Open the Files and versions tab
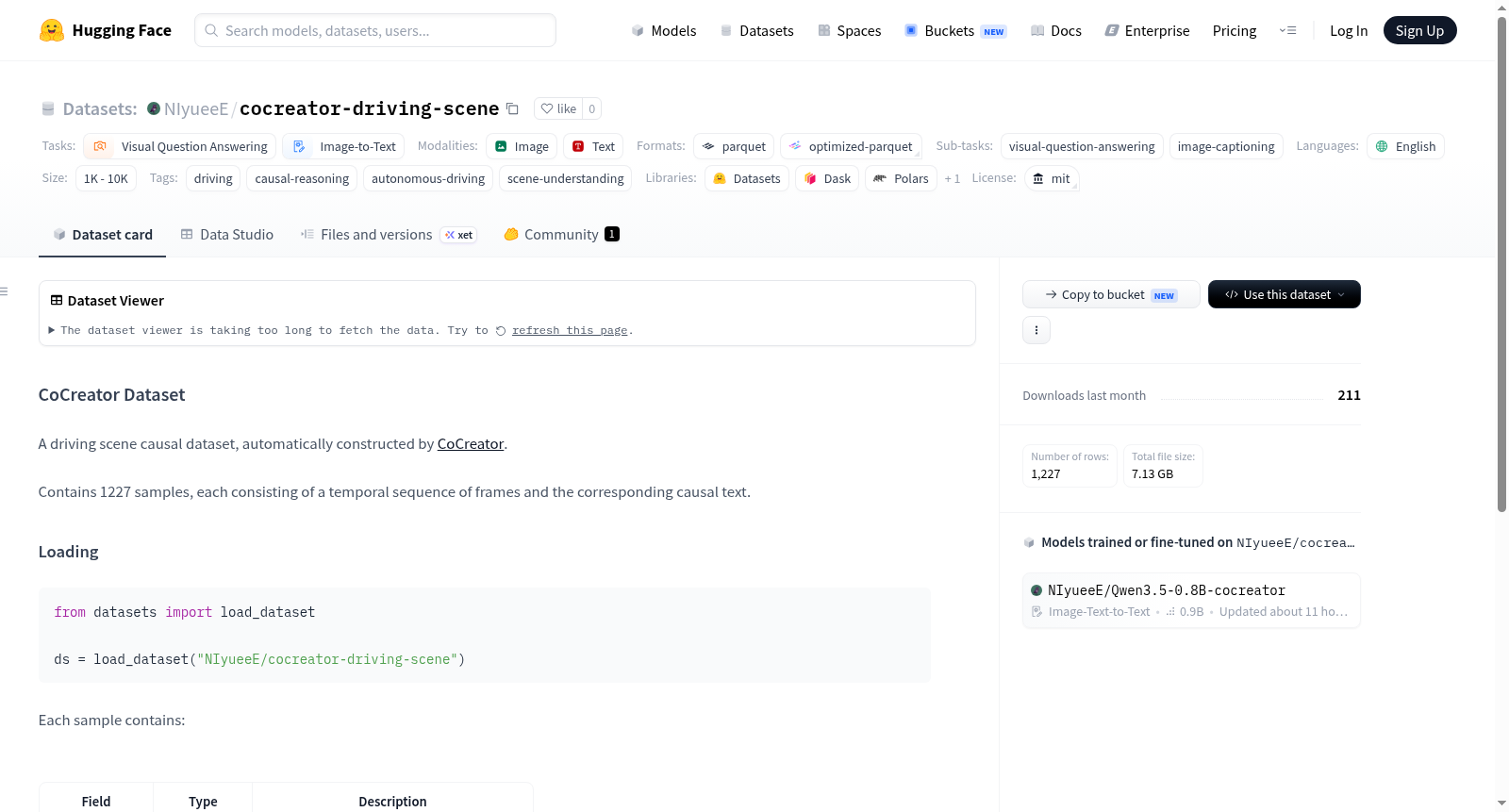1509x812 pixels. (x=375, y=234)
